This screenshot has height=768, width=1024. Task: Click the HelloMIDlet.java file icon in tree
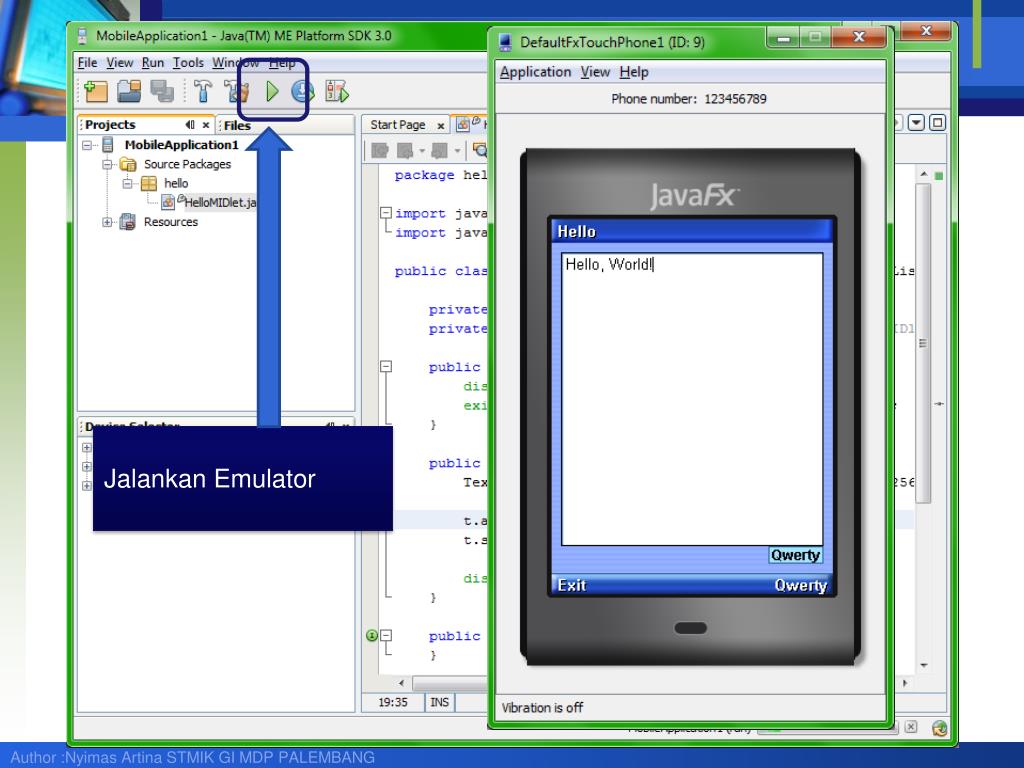(169, 202)
